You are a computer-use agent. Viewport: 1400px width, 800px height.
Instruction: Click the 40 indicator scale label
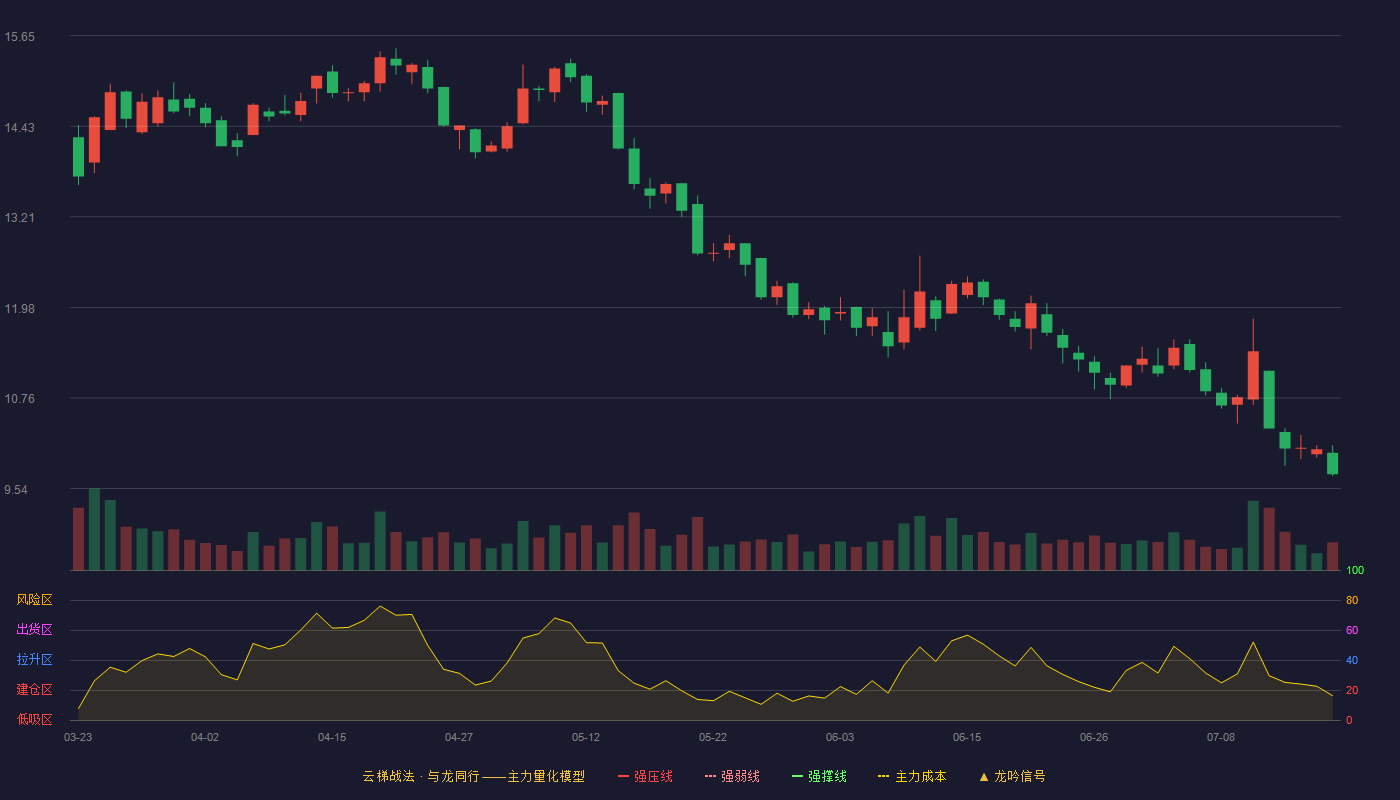coord(1352,661)
